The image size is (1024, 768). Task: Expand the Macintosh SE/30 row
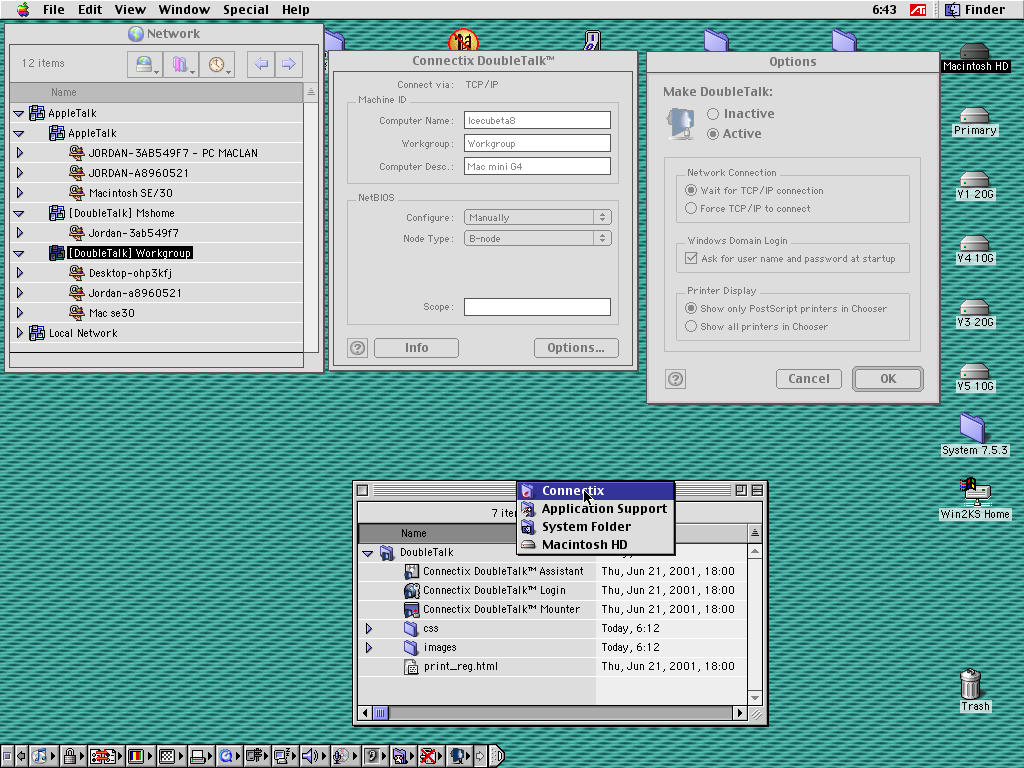pos(20,193)
